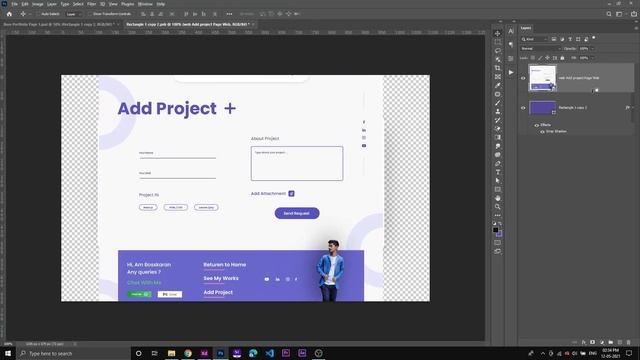Select the Path Selection arrow tool
Viewport: 640px width, 360px height.
[x=497, y=181]
